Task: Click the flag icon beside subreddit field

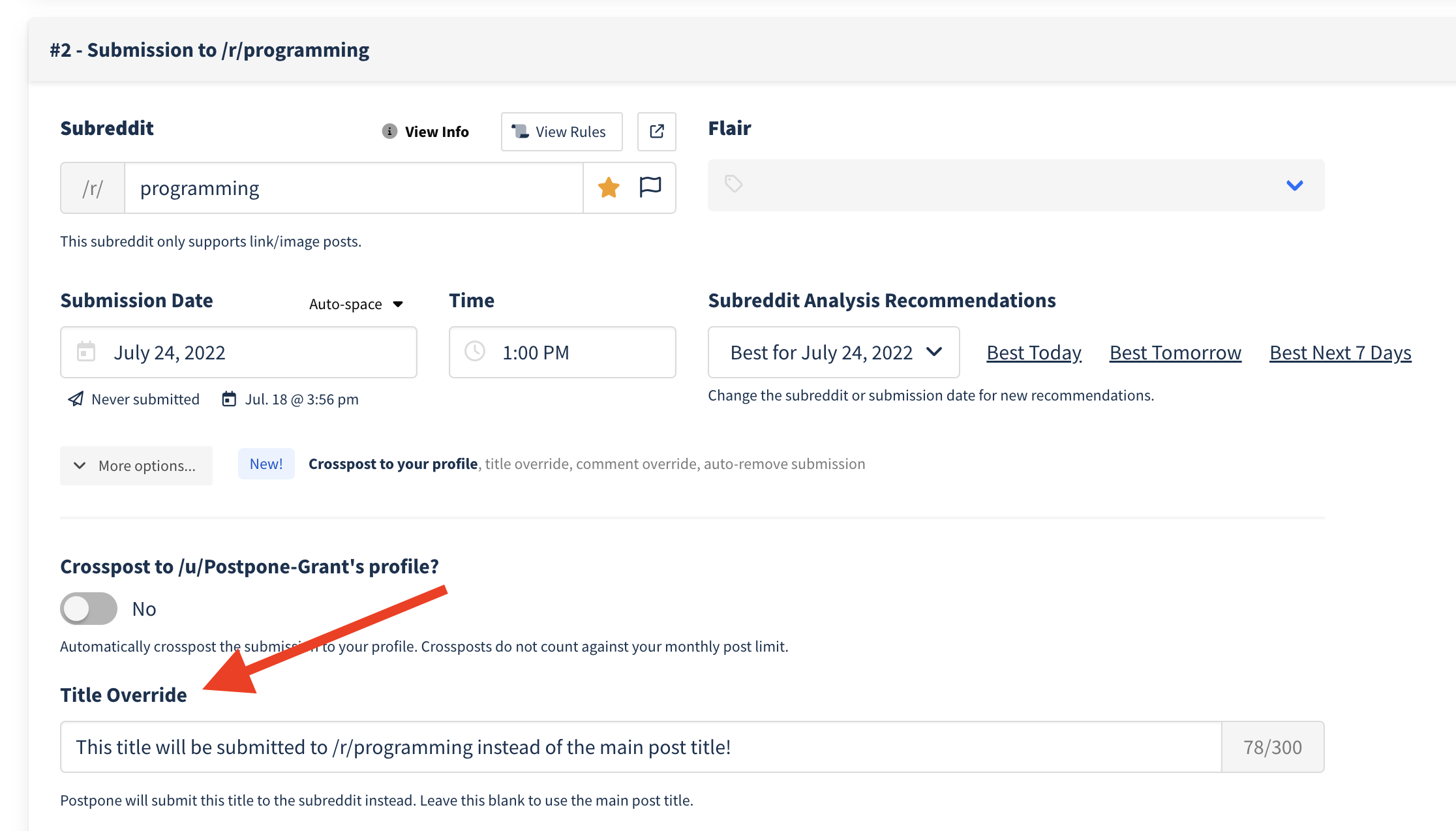Action: (x=650, y=187)
